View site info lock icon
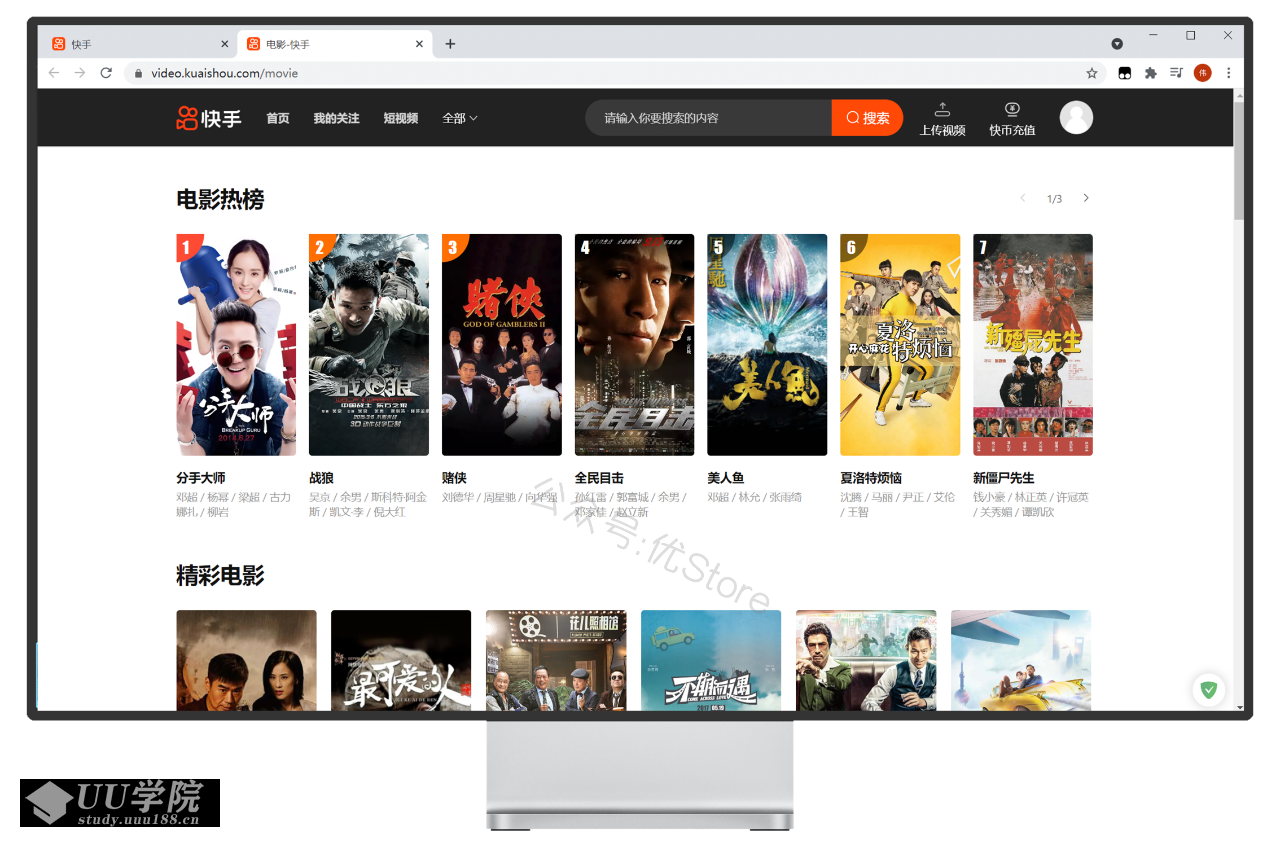1280x847 pixels. coord(138,73)
